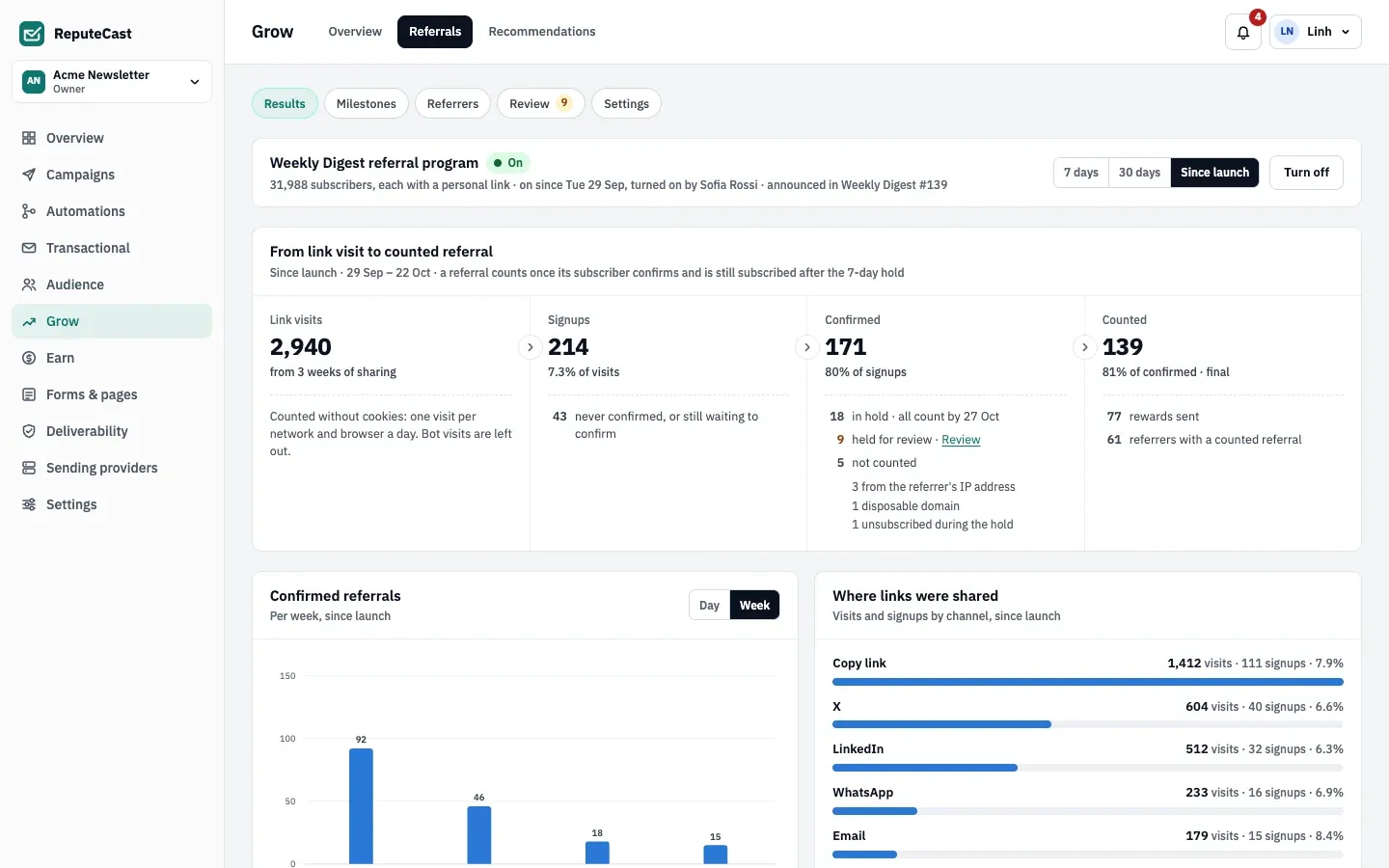Go to Sending providers in sidebar
1389x868 pixels.
click(x=112, y=468)
